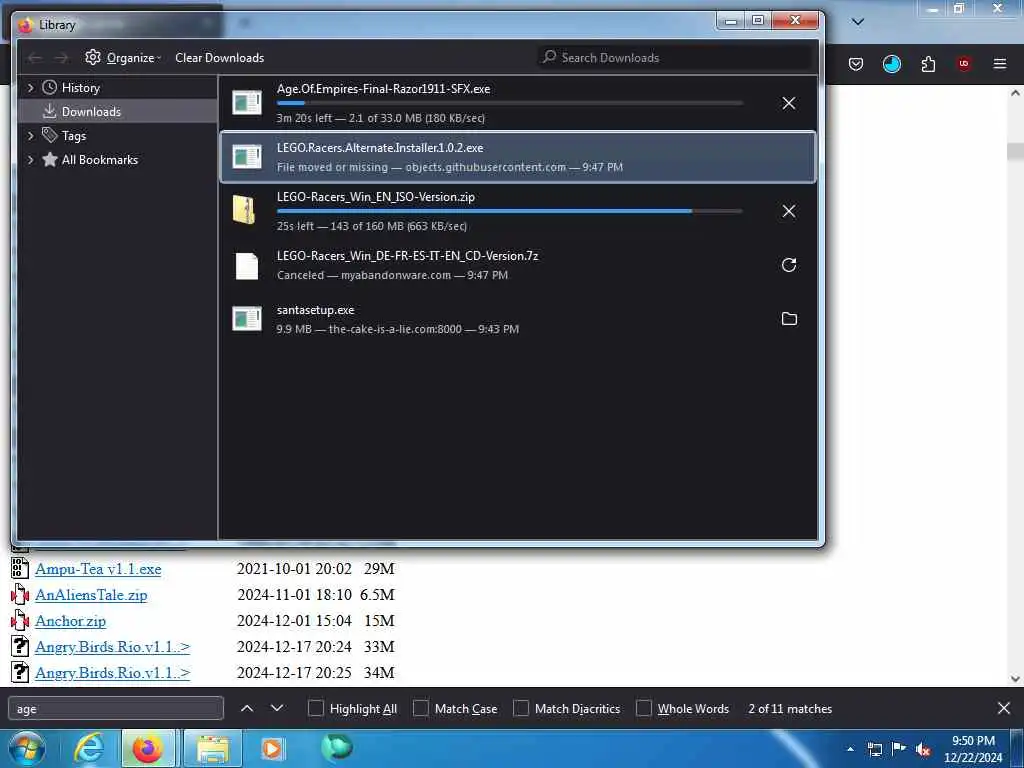Screen dimensions: 1024x768
Task: Click the Action Center flag tray icon
Action: coord(898,749)
